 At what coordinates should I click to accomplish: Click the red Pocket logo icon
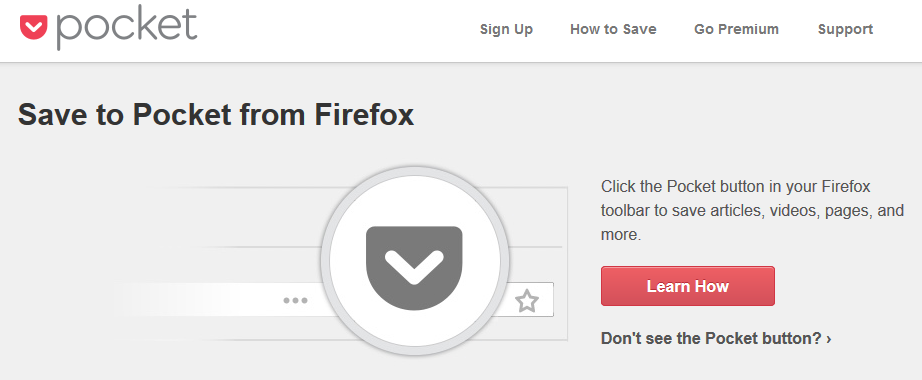[x=34, y=28]
